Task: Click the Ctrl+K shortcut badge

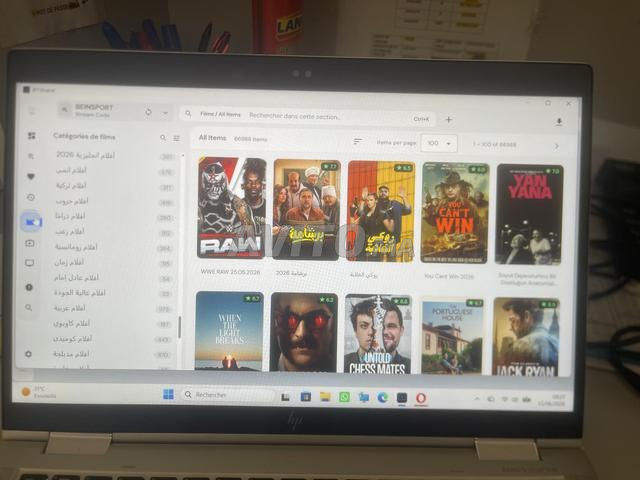Action: coord(421,119)
